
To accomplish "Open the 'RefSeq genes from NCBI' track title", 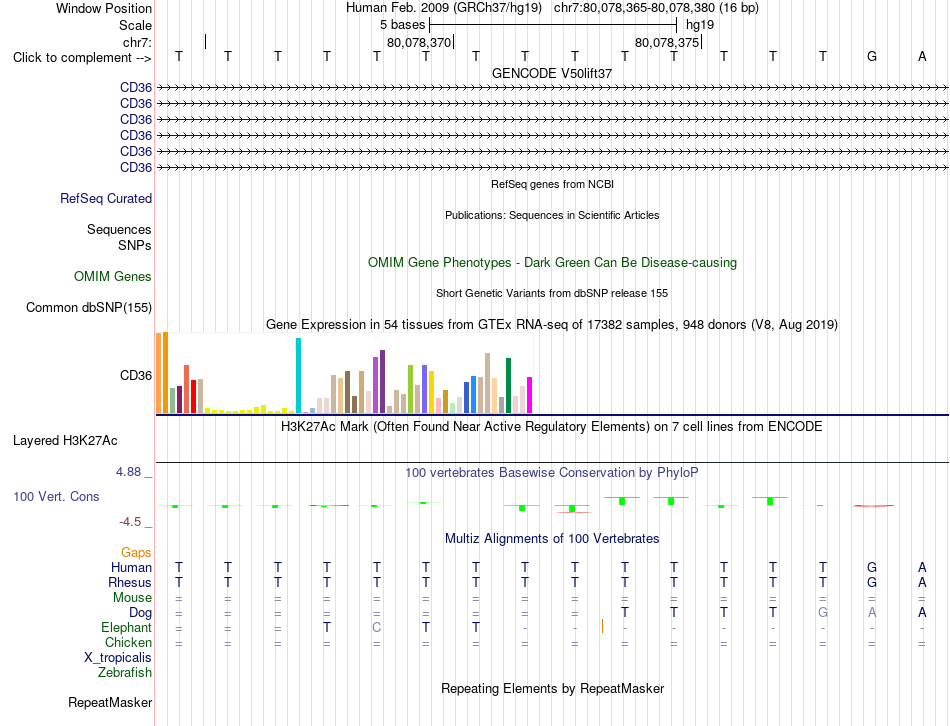I will 552,184.
